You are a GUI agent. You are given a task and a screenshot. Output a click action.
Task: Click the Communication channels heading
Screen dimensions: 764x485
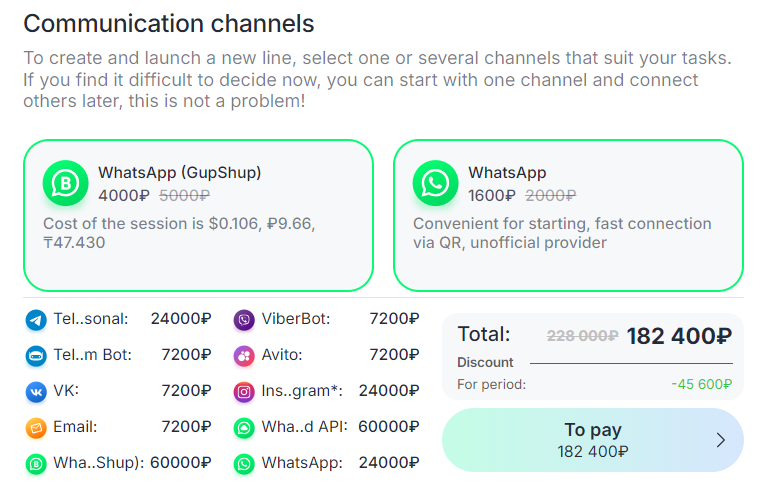168,23
